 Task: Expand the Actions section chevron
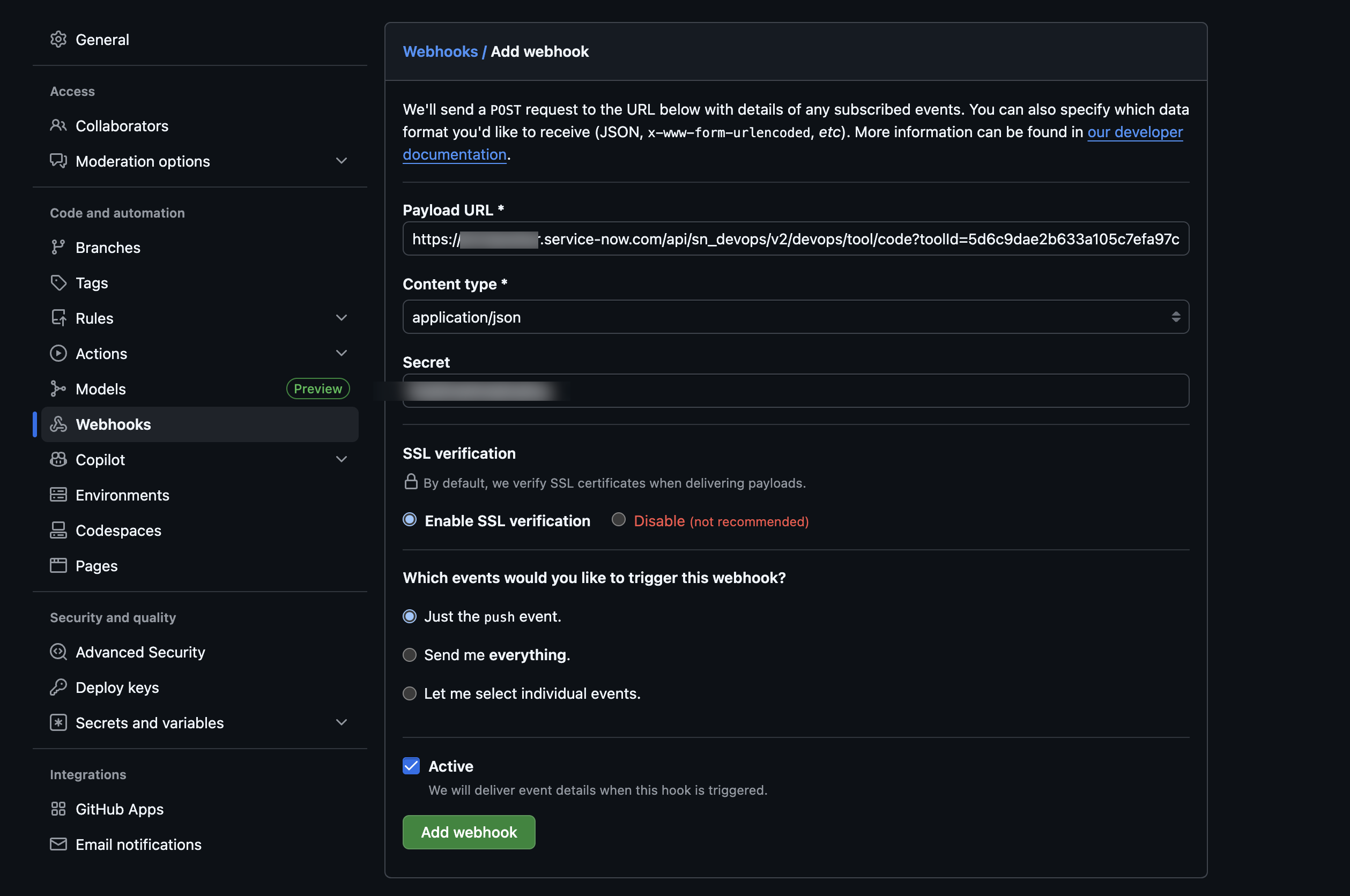pyautogui.click(x=342, y=354)
